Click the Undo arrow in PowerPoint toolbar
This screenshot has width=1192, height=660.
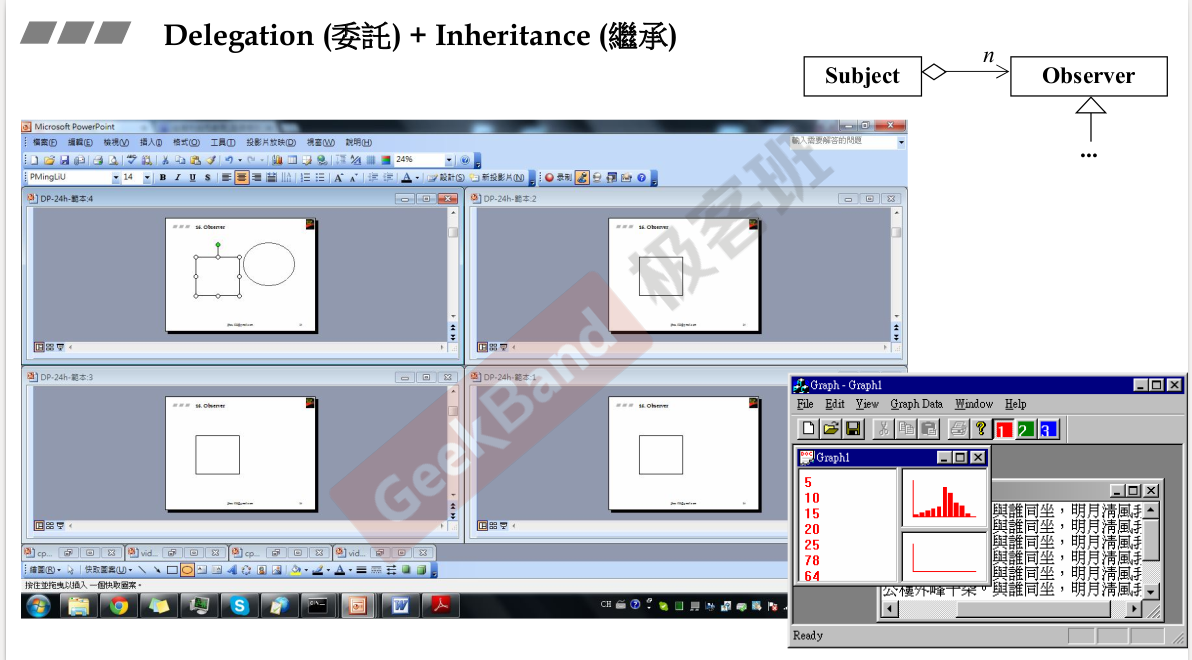click(229, 160)
